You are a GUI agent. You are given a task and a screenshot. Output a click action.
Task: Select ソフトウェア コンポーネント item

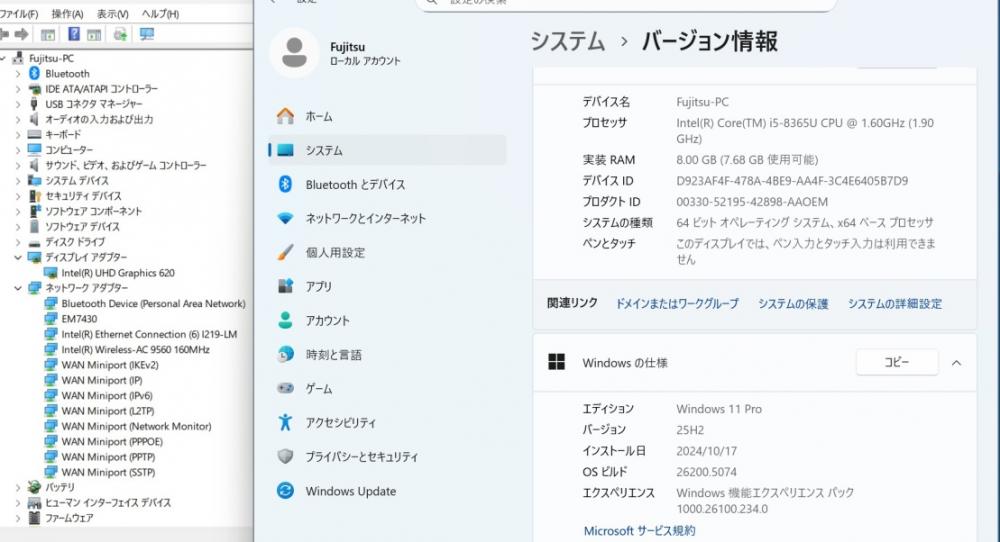(93, 211)
